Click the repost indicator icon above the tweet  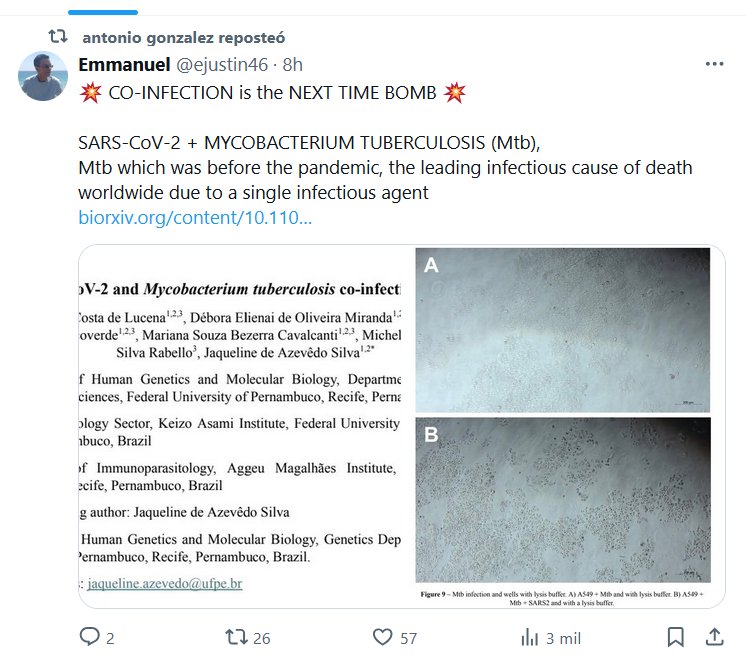click(58, 36)
